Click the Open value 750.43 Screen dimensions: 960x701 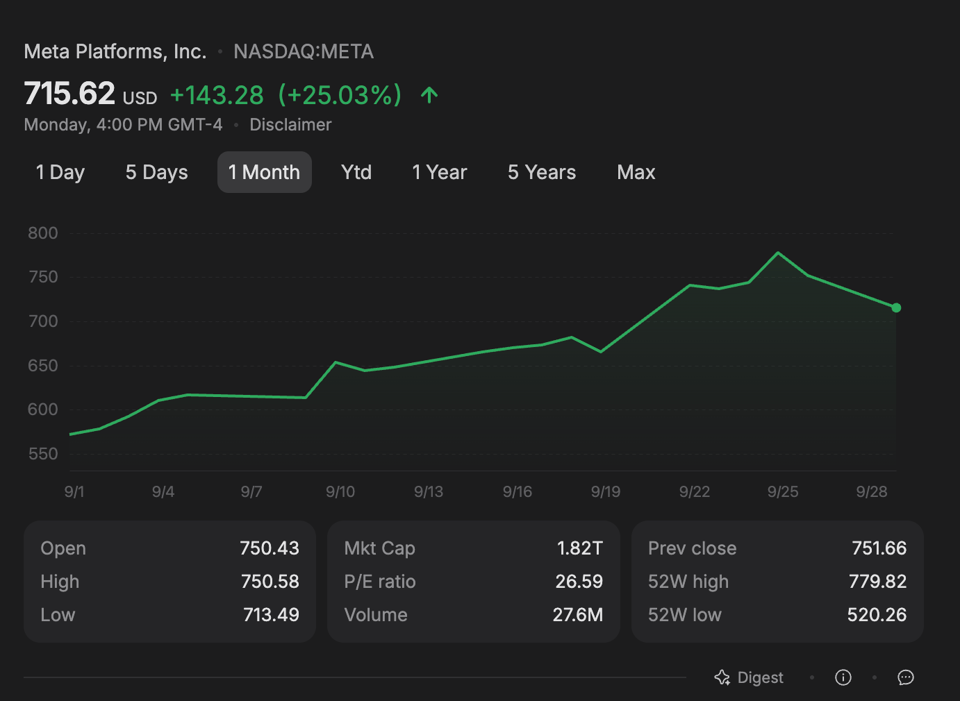tap(269, 548)
